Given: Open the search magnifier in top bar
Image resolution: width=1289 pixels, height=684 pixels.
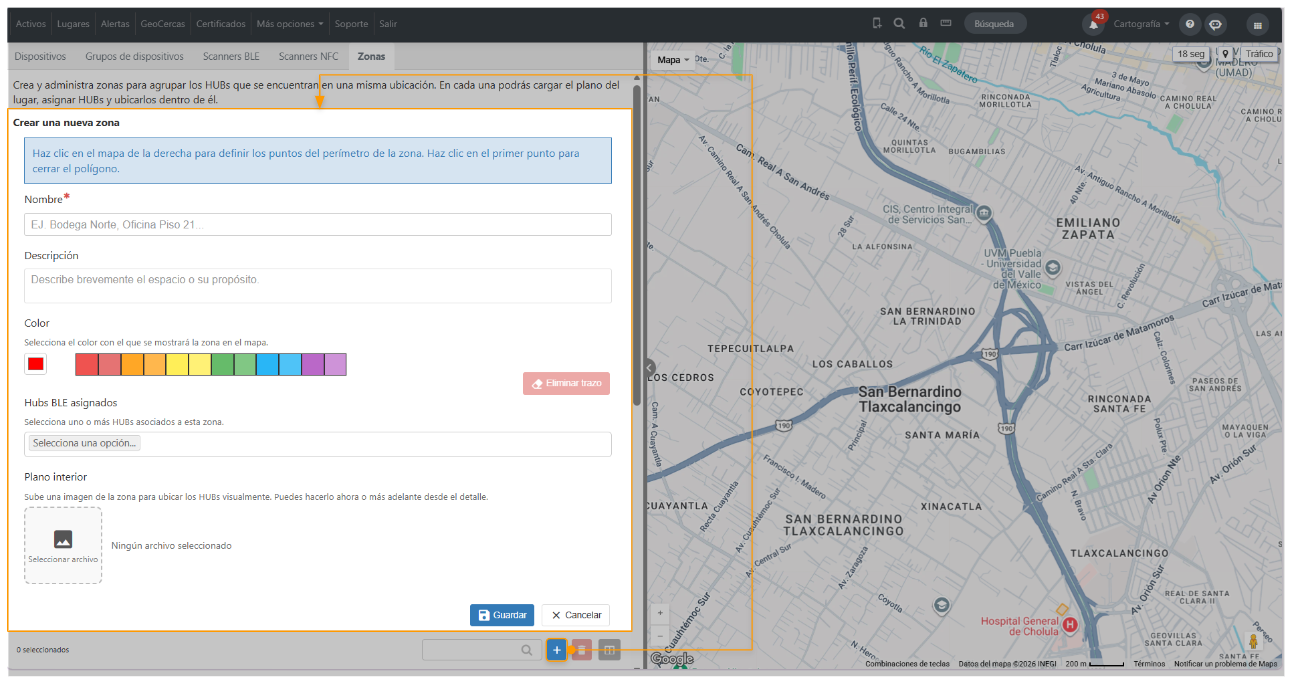Looking at the screenshot, I should pos(899,23).
